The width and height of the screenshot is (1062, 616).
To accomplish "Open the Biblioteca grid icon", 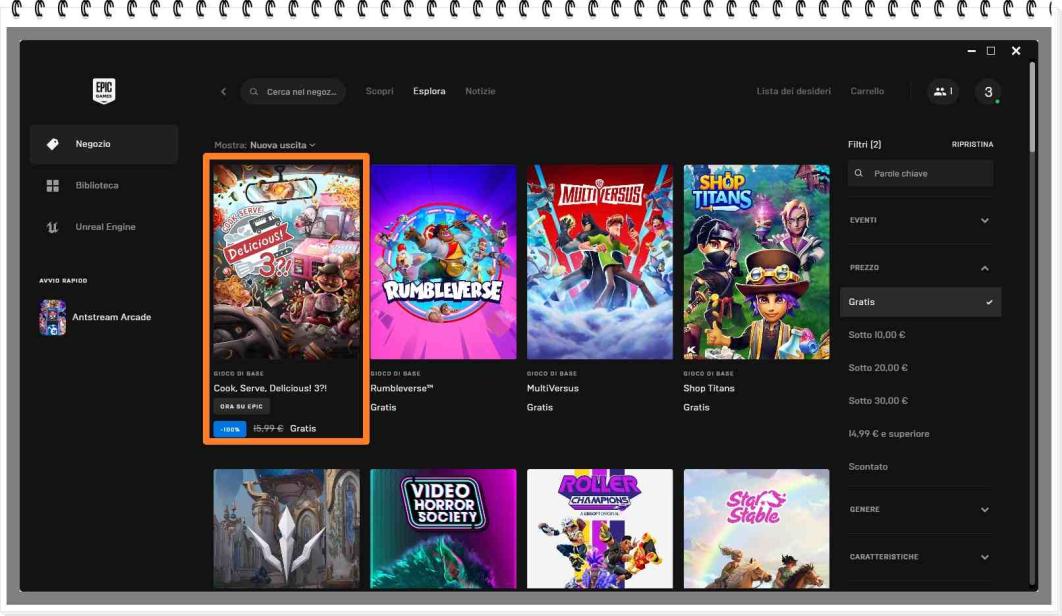I will click(x=53, y=186).
